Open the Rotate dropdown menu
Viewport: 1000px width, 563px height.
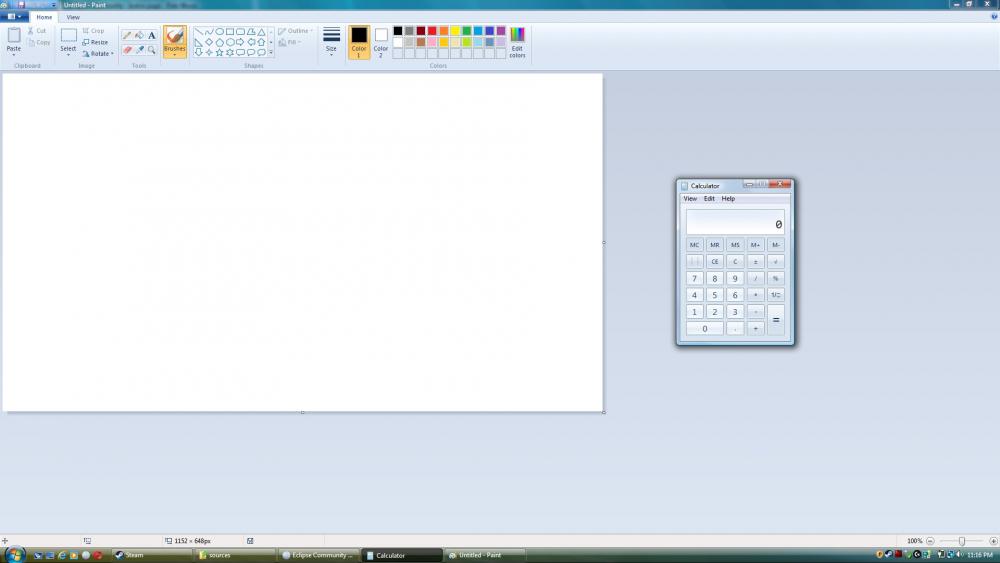point(98,54)
